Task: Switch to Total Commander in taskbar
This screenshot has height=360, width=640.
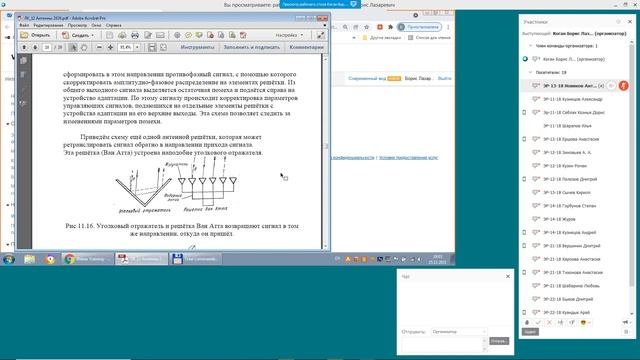Action: 196,259
